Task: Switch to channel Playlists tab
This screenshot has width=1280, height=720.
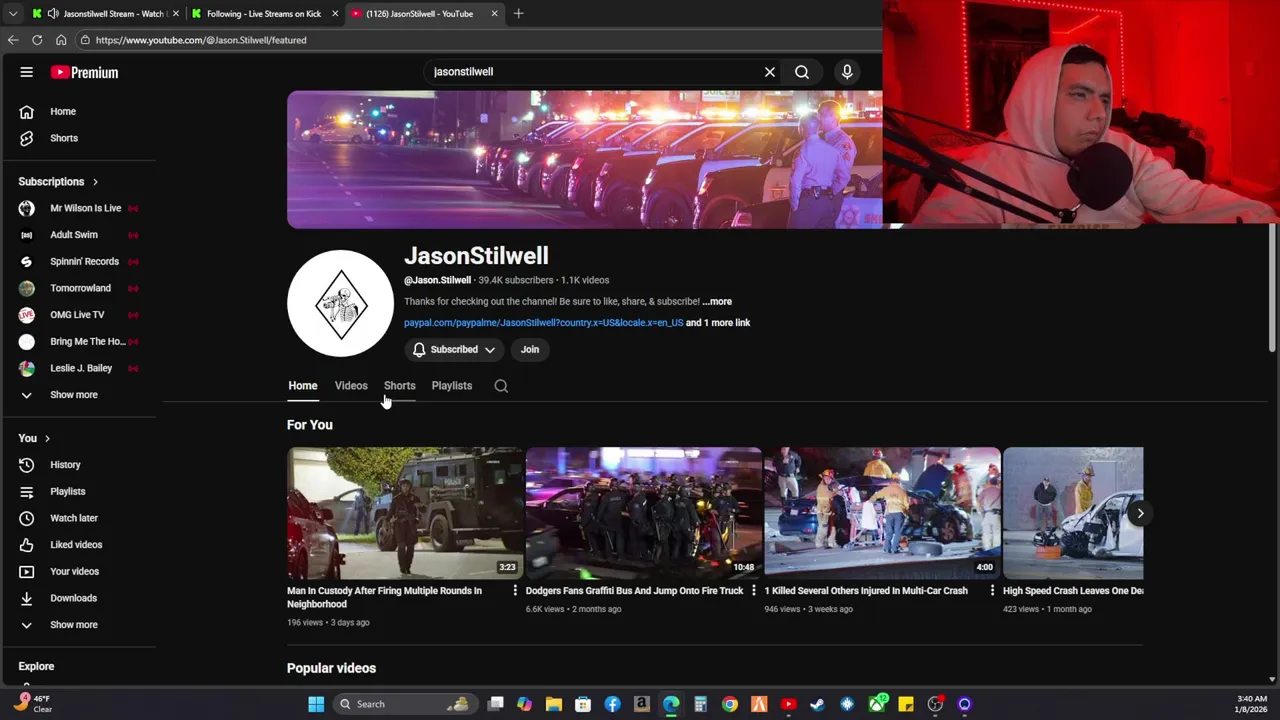Action: point(452,386)
